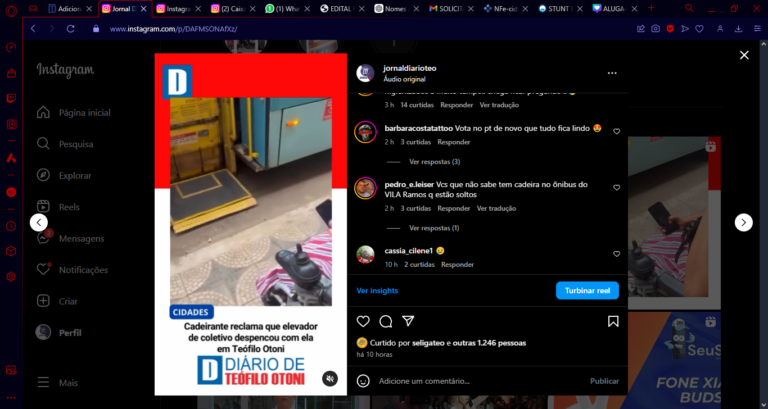
Task: Open cassia_cilene1 profile avatar
Action: 365,255
